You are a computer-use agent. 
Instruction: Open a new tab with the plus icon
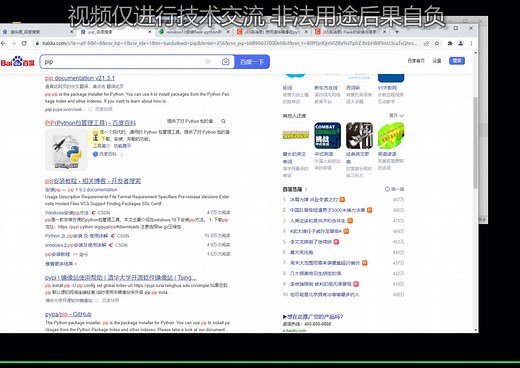(397, 32)
